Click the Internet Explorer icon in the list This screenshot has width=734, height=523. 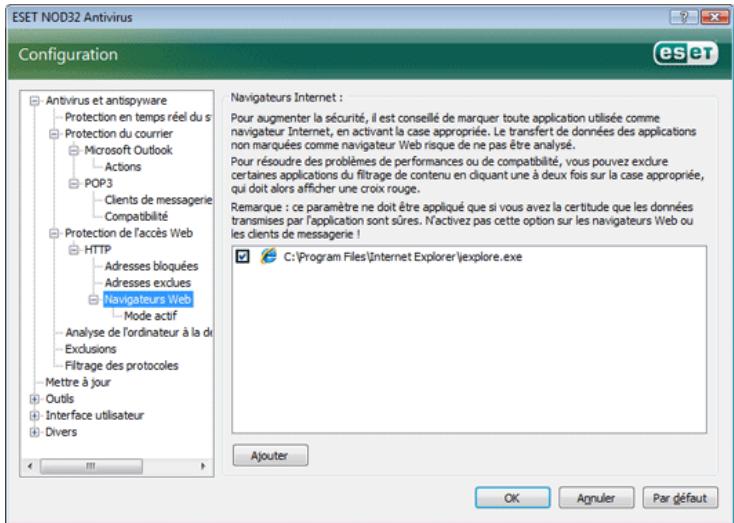tap(269, 256)
